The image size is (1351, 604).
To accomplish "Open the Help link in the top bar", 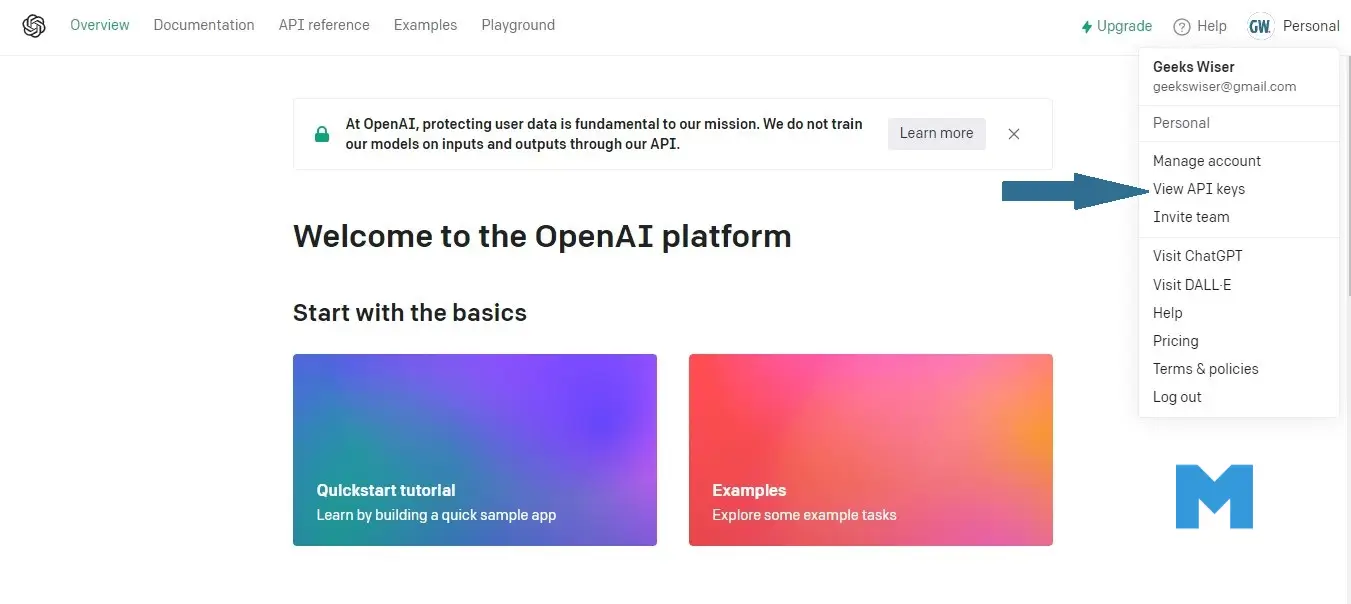I will point(1200,27).
